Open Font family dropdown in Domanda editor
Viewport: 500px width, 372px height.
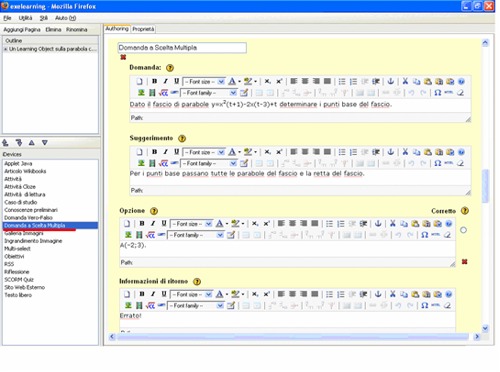pyautogui.click(x=209, y=93)
